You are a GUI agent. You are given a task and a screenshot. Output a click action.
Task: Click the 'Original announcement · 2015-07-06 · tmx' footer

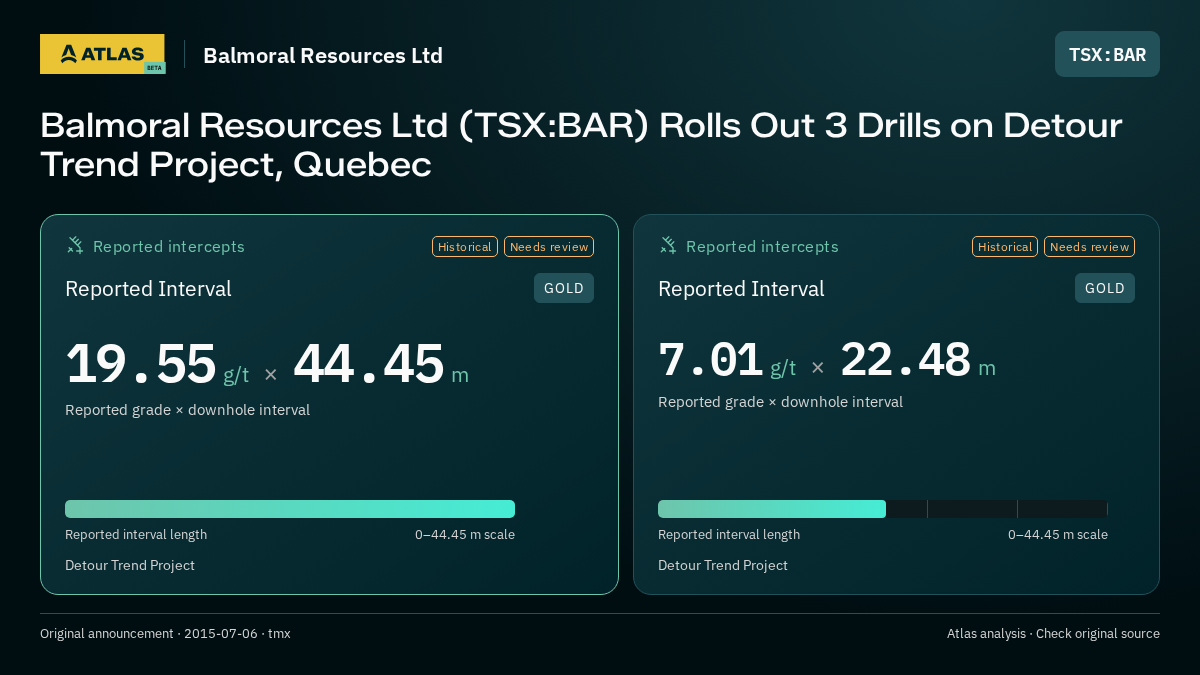165,634
